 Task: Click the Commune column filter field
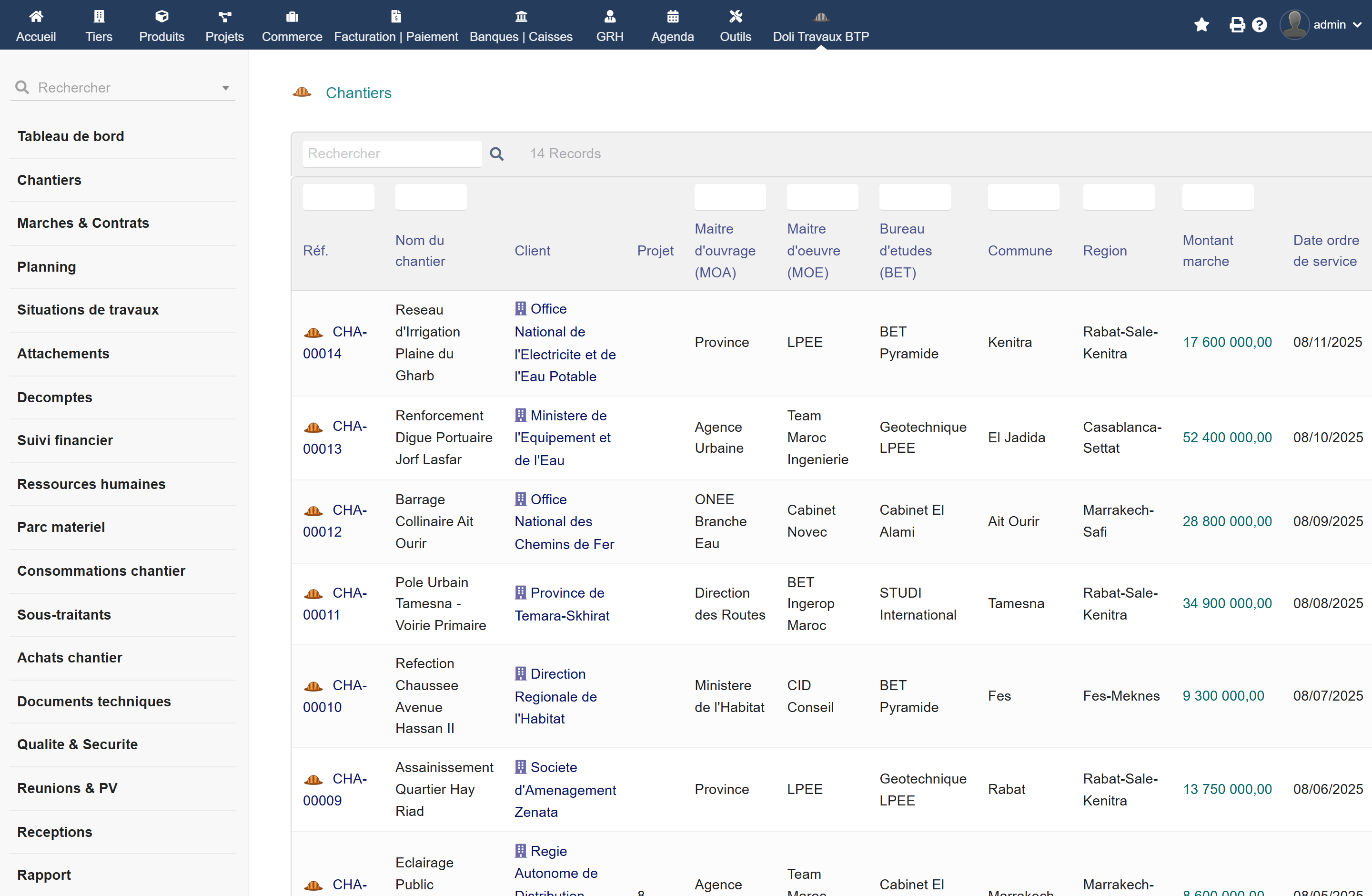pyautogui.click(x=1023, y=197)
